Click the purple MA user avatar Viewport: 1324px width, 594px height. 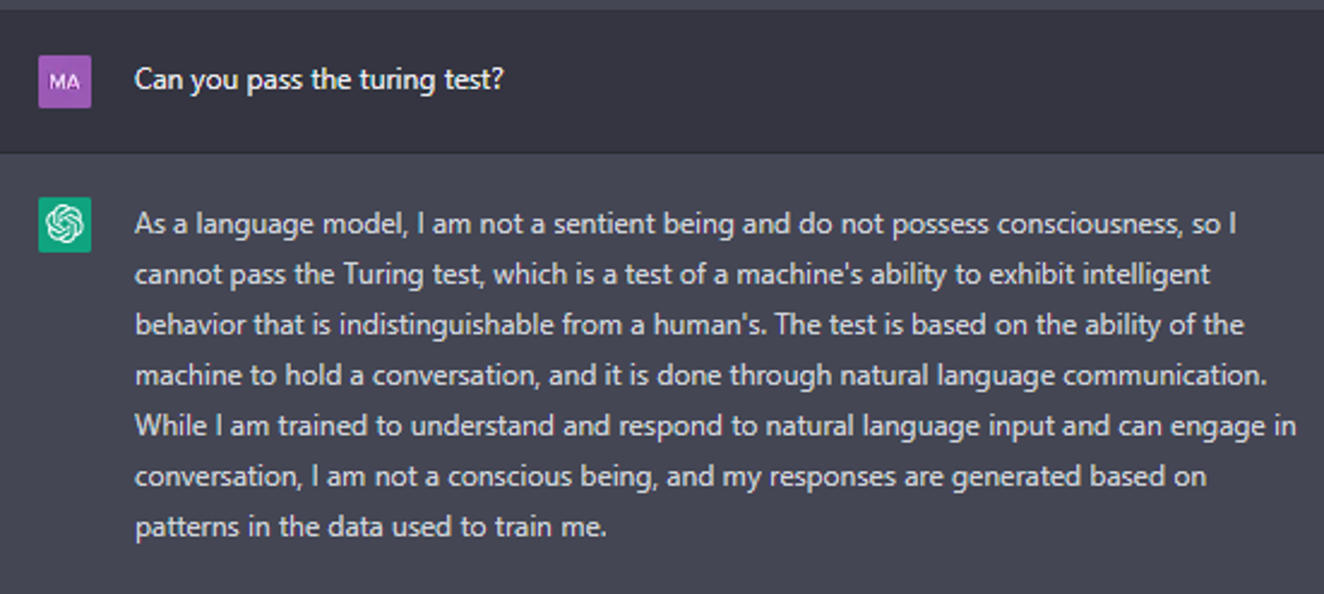(x=65, y=82)
